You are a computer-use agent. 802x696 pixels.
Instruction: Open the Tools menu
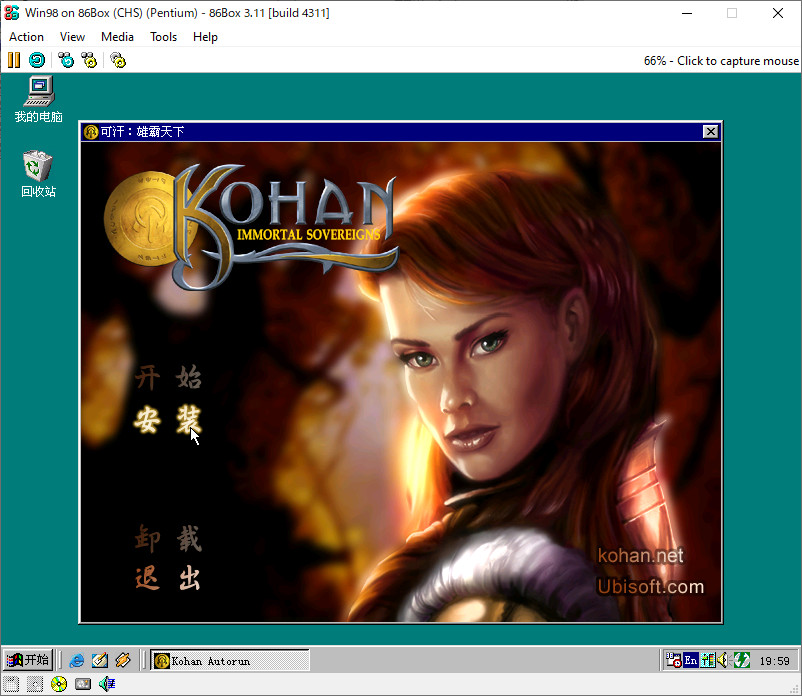(x=163, y=37)
